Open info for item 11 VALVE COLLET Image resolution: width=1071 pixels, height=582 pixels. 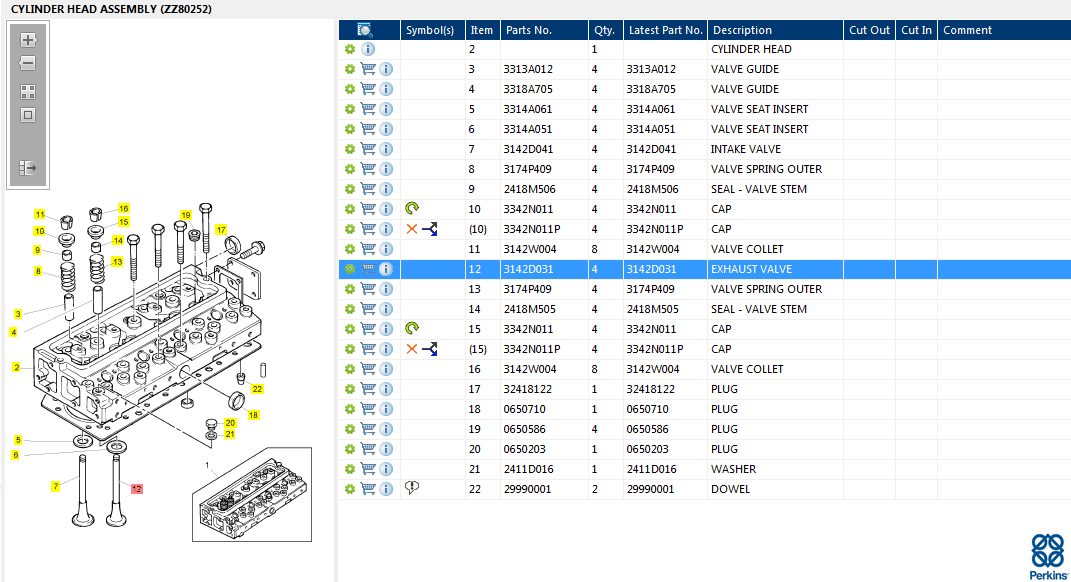point(386,249)
